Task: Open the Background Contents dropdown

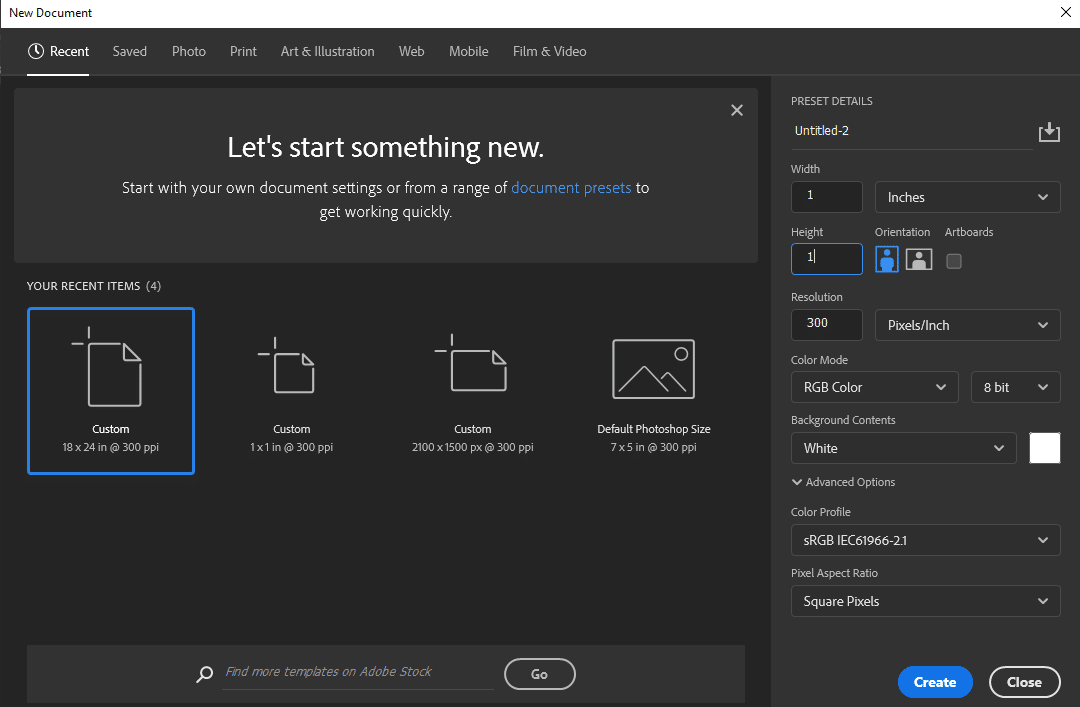Action: coord(903,448)
